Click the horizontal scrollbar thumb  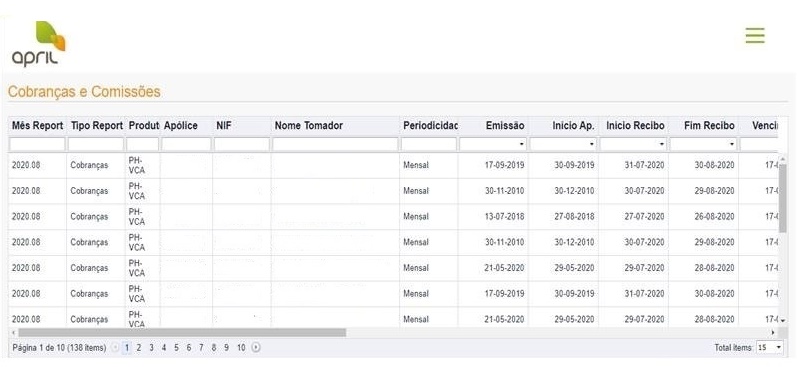(182, 332)
